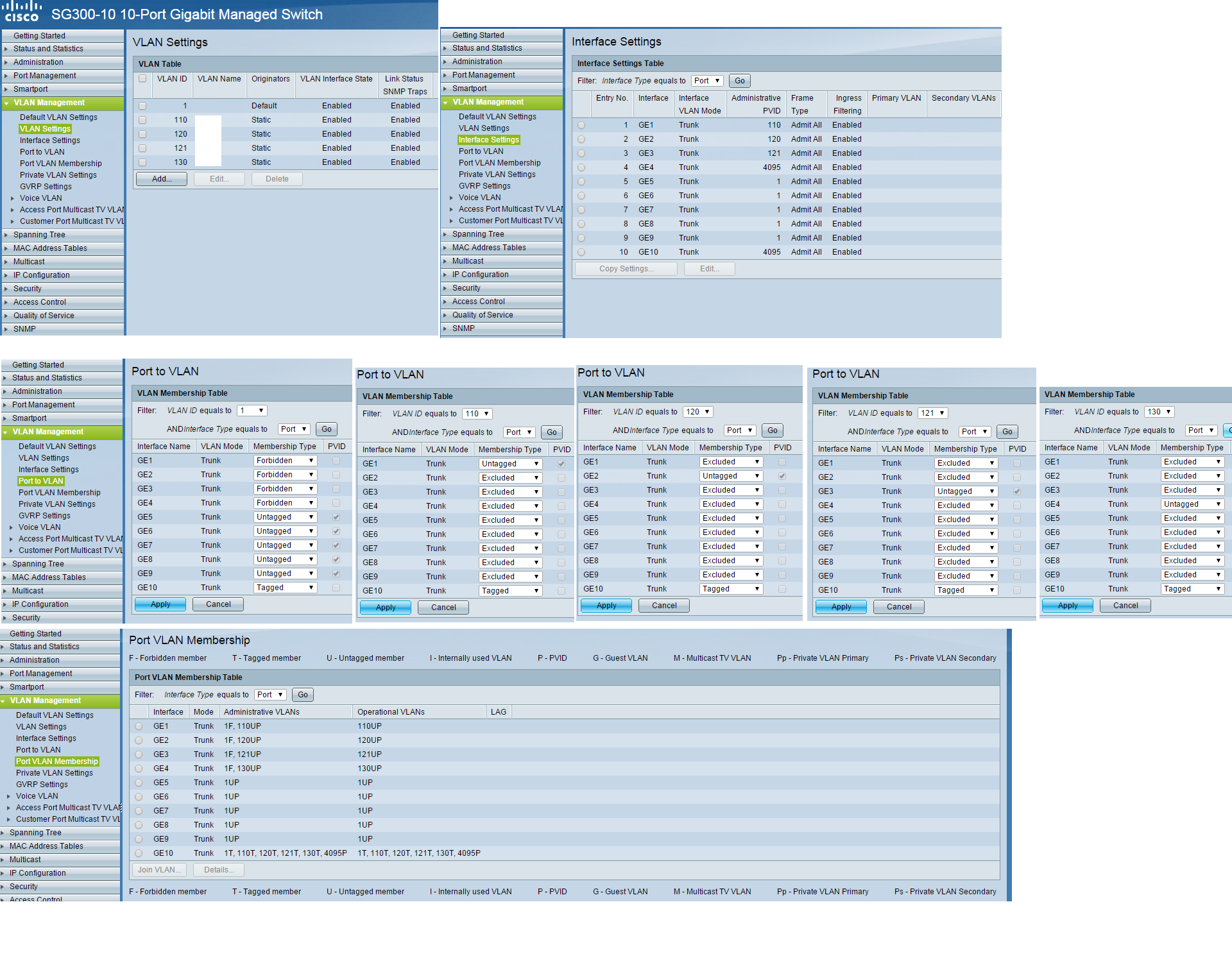Open the VLAN ID filter dropdown showing 121
The height and width of the screenshot is (970, 1232).
click(x=932, y=413)
